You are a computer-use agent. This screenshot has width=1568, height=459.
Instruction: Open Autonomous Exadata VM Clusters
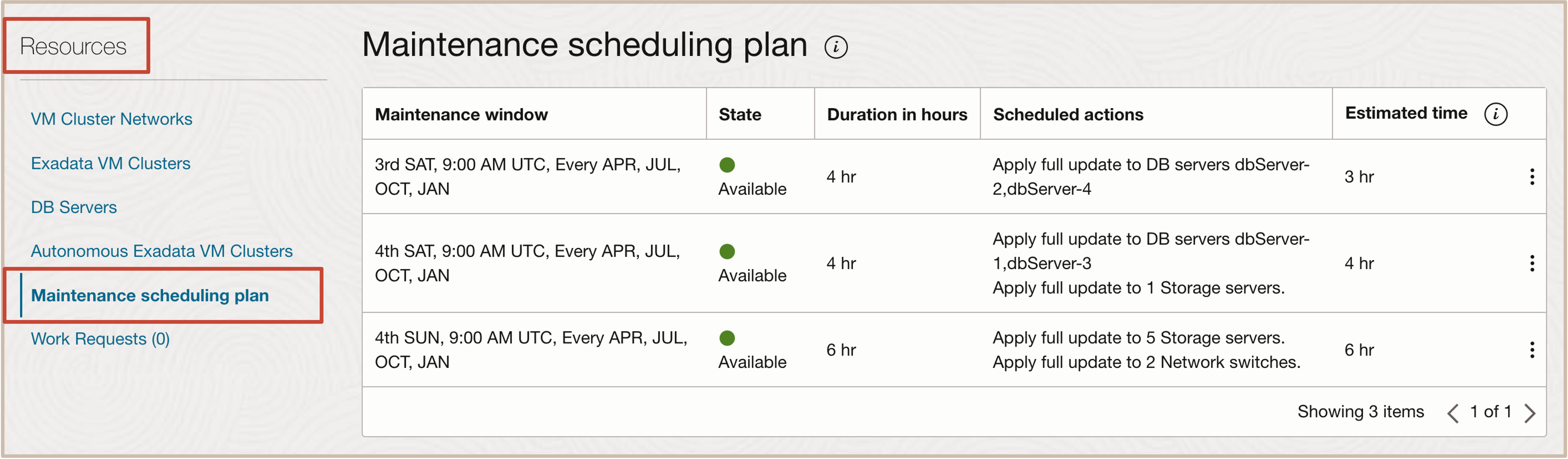point(161,251)
